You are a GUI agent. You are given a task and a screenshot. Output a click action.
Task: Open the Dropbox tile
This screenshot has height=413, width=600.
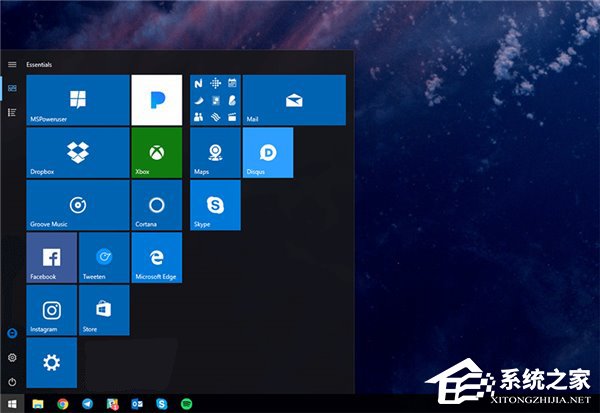tap(78, 153)
